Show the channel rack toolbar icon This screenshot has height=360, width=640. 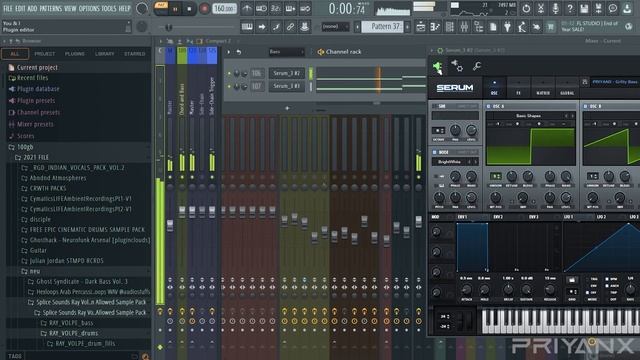coord(450,27)
